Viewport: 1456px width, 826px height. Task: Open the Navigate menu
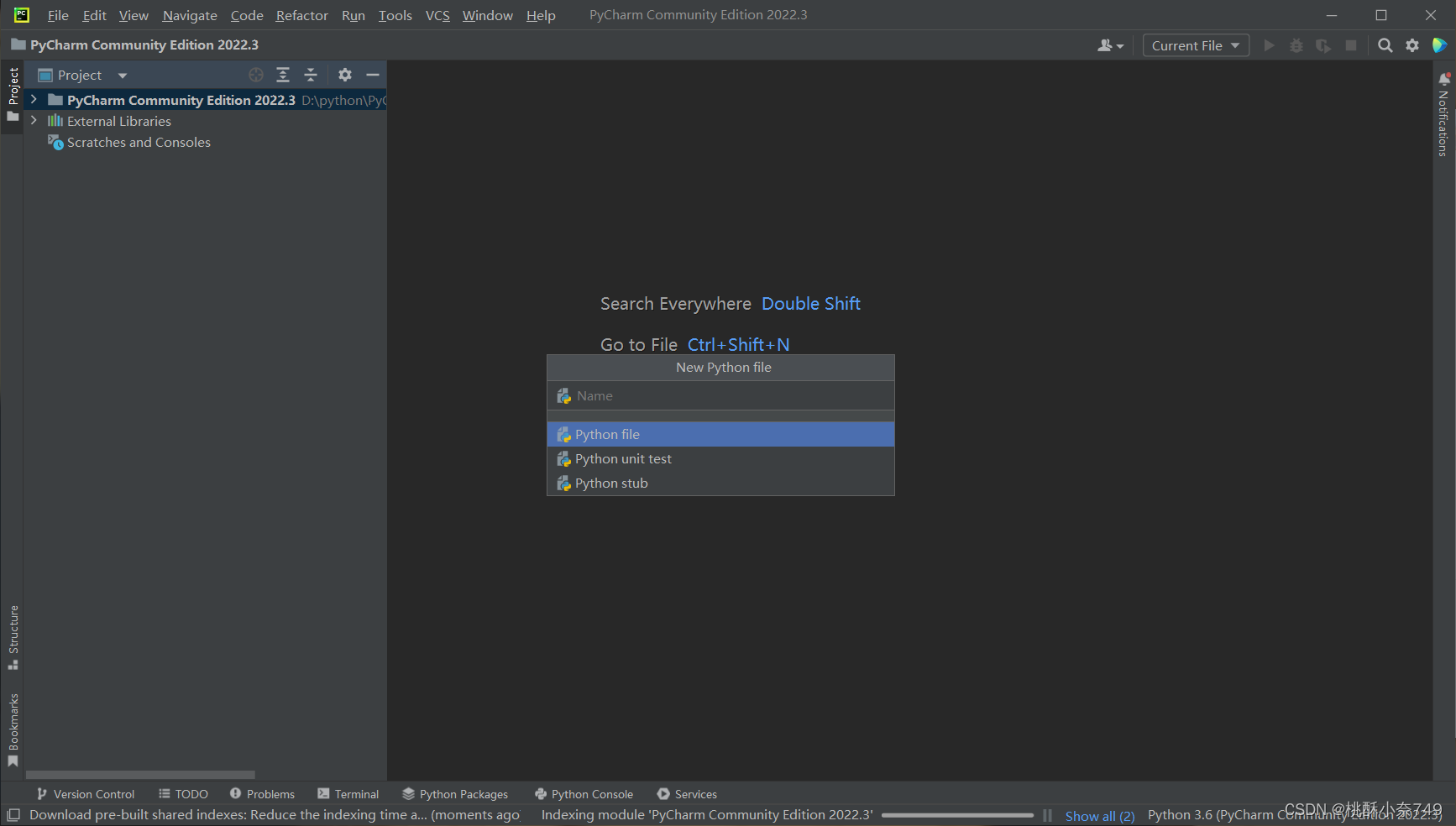pos(190,15)
